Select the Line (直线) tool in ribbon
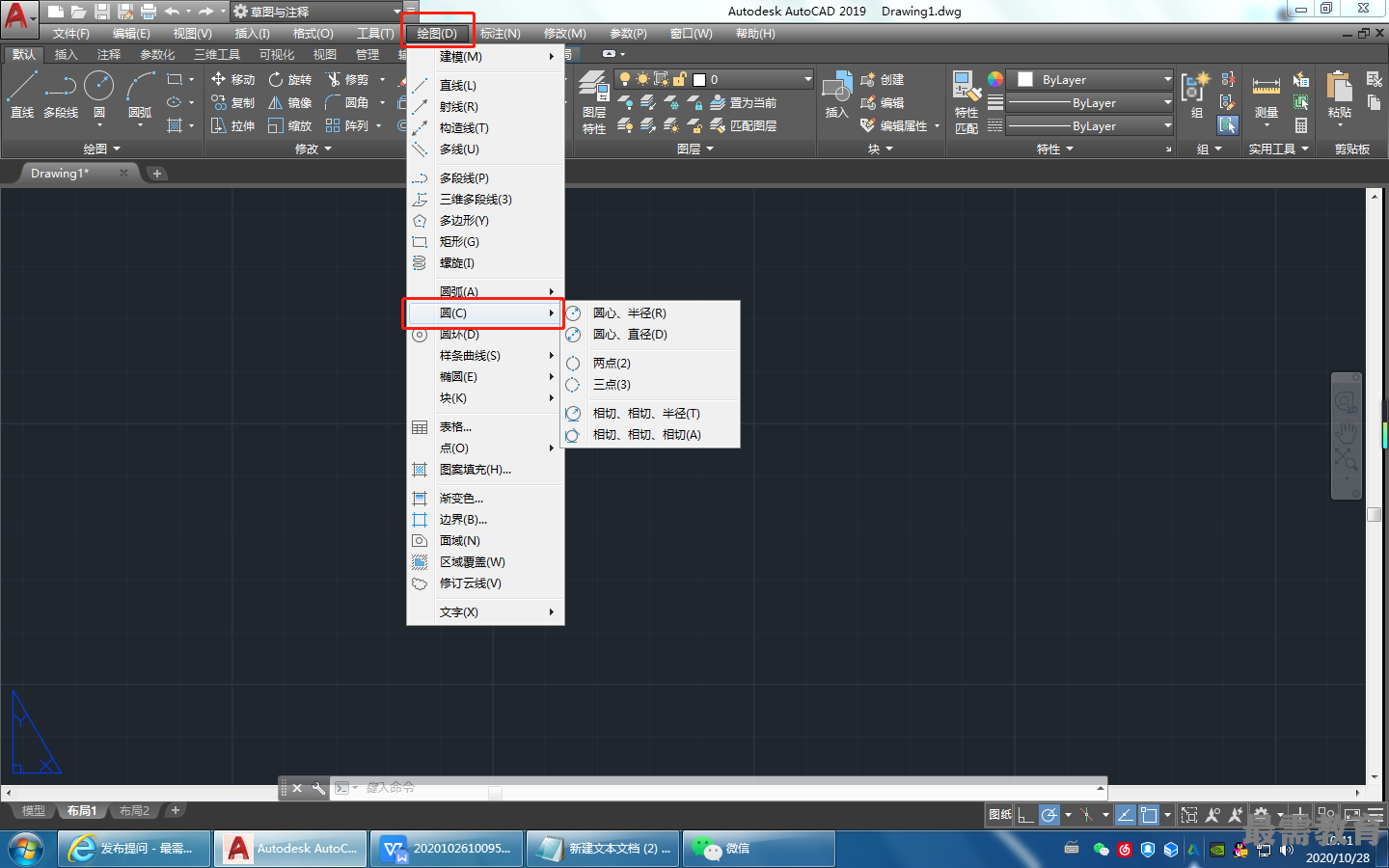 [22, 95]
